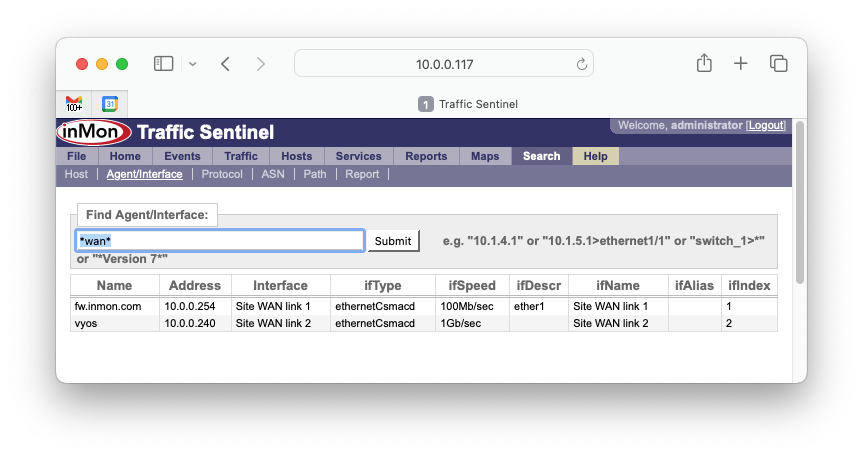Screen dimensions: 863x457
Task: Click the ifSpeed column header
Action: 472,286
